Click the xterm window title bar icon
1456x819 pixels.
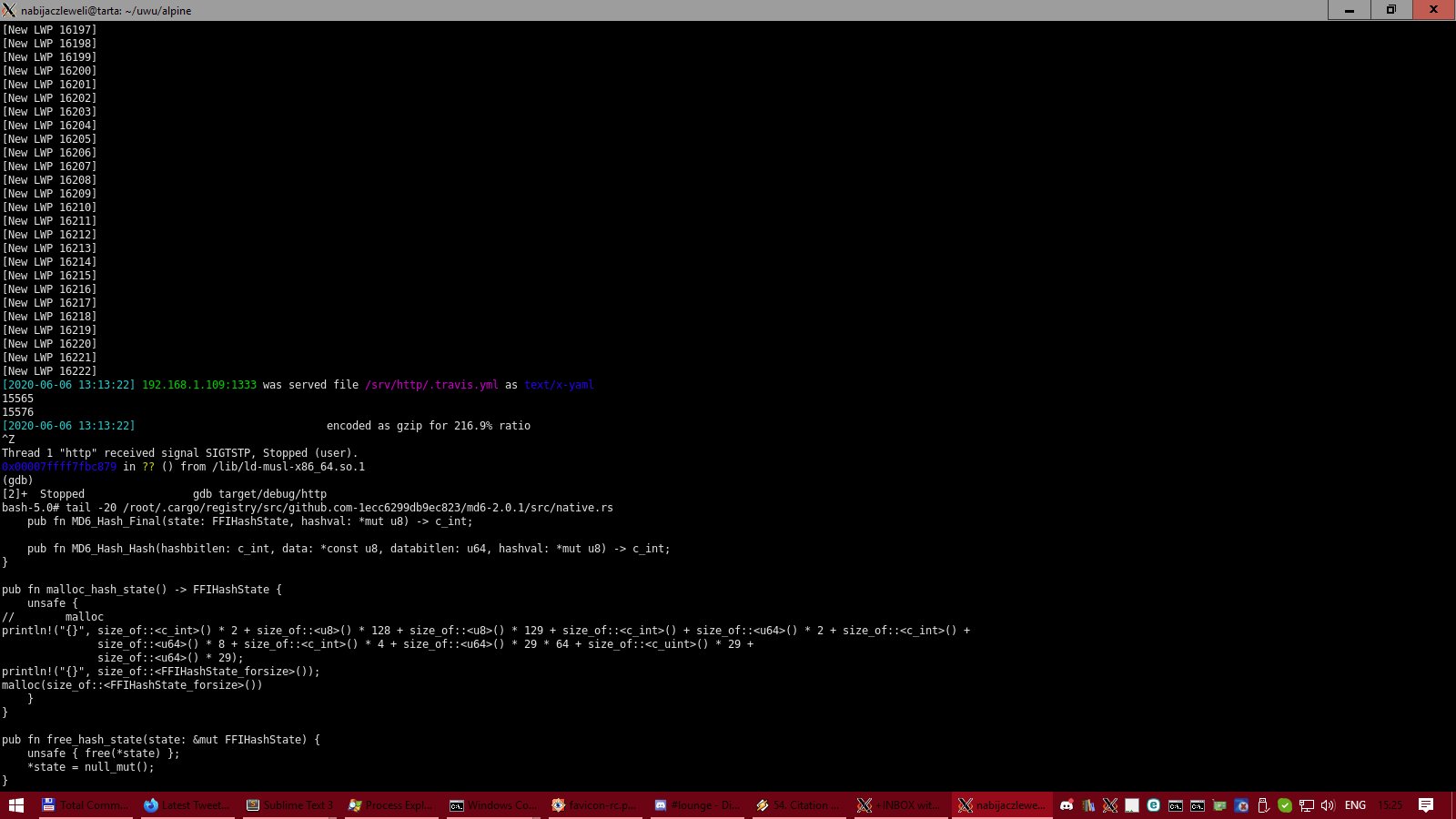pos(9,10)
